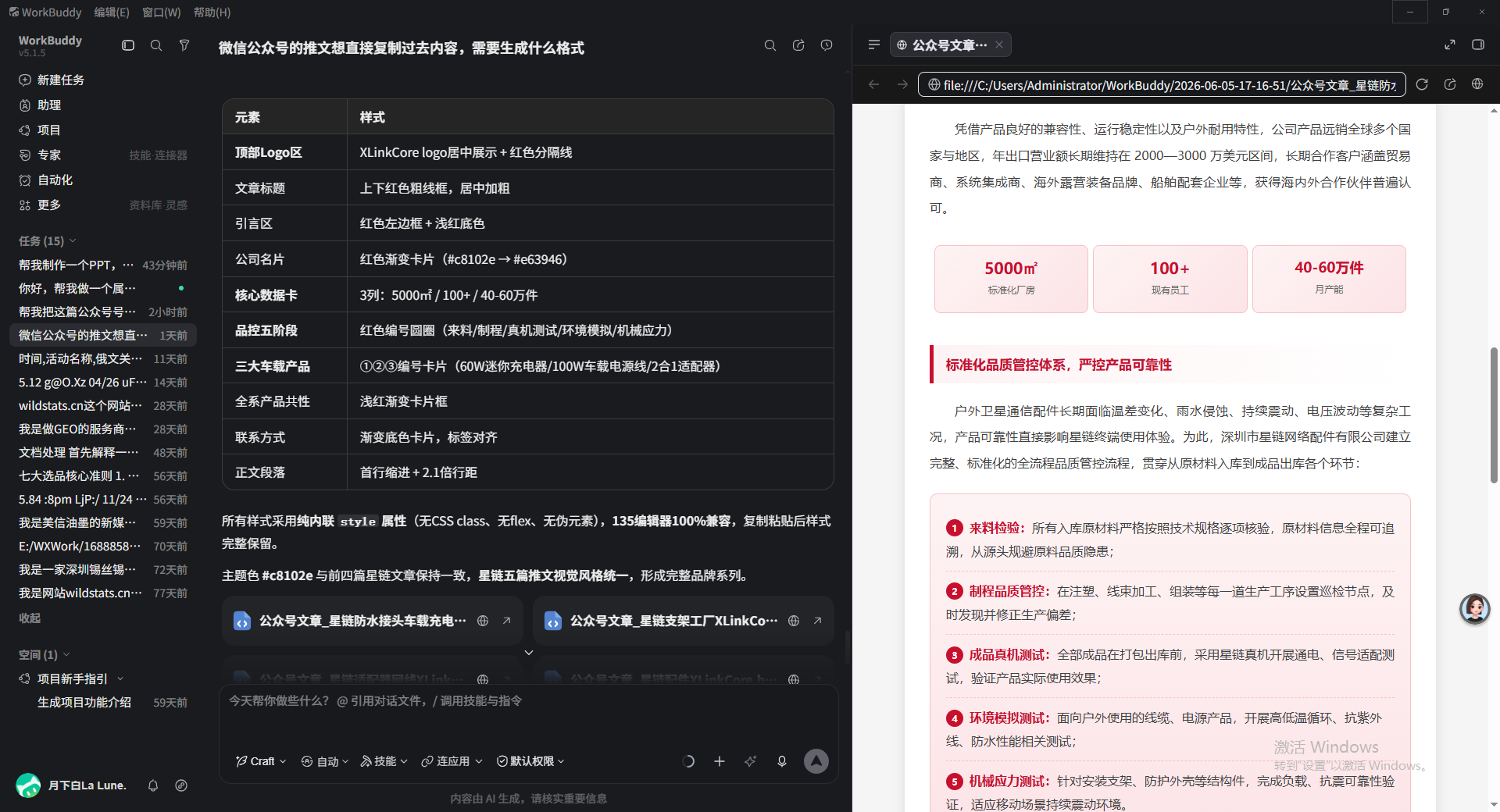Viewport: 1500px width, 812px height.
Task: Click the 月下白La Lune. user profile
Action: [x=70, y=785]
